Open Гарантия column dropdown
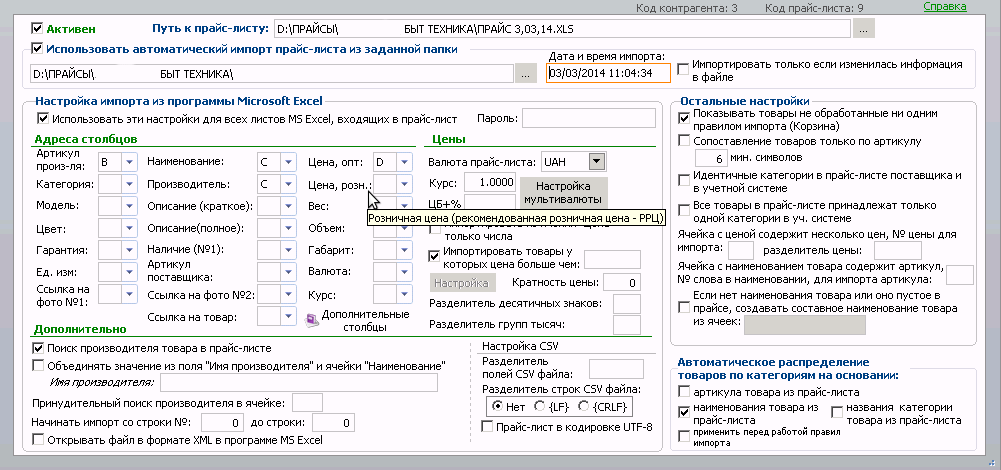The width and height of the screenshot is (1001, 470). (129, 250)
